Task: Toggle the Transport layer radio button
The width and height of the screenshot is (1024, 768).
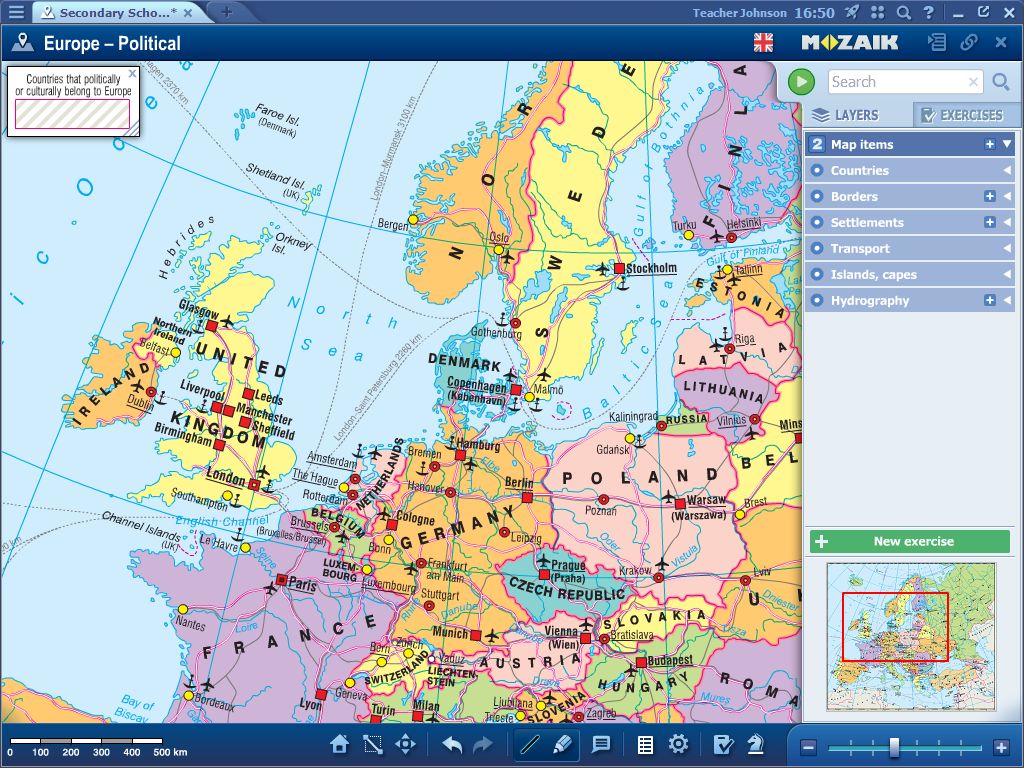Action: point(817,249)
